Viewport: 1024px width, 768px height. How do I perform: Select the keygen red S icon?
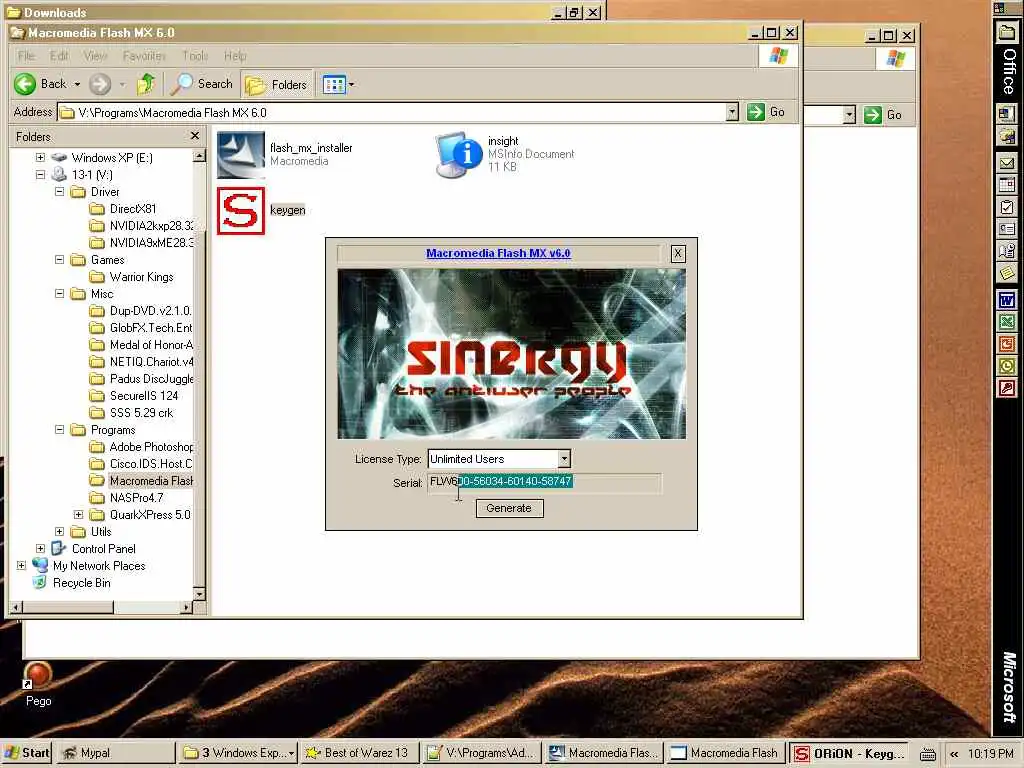[x=240, y=210]
